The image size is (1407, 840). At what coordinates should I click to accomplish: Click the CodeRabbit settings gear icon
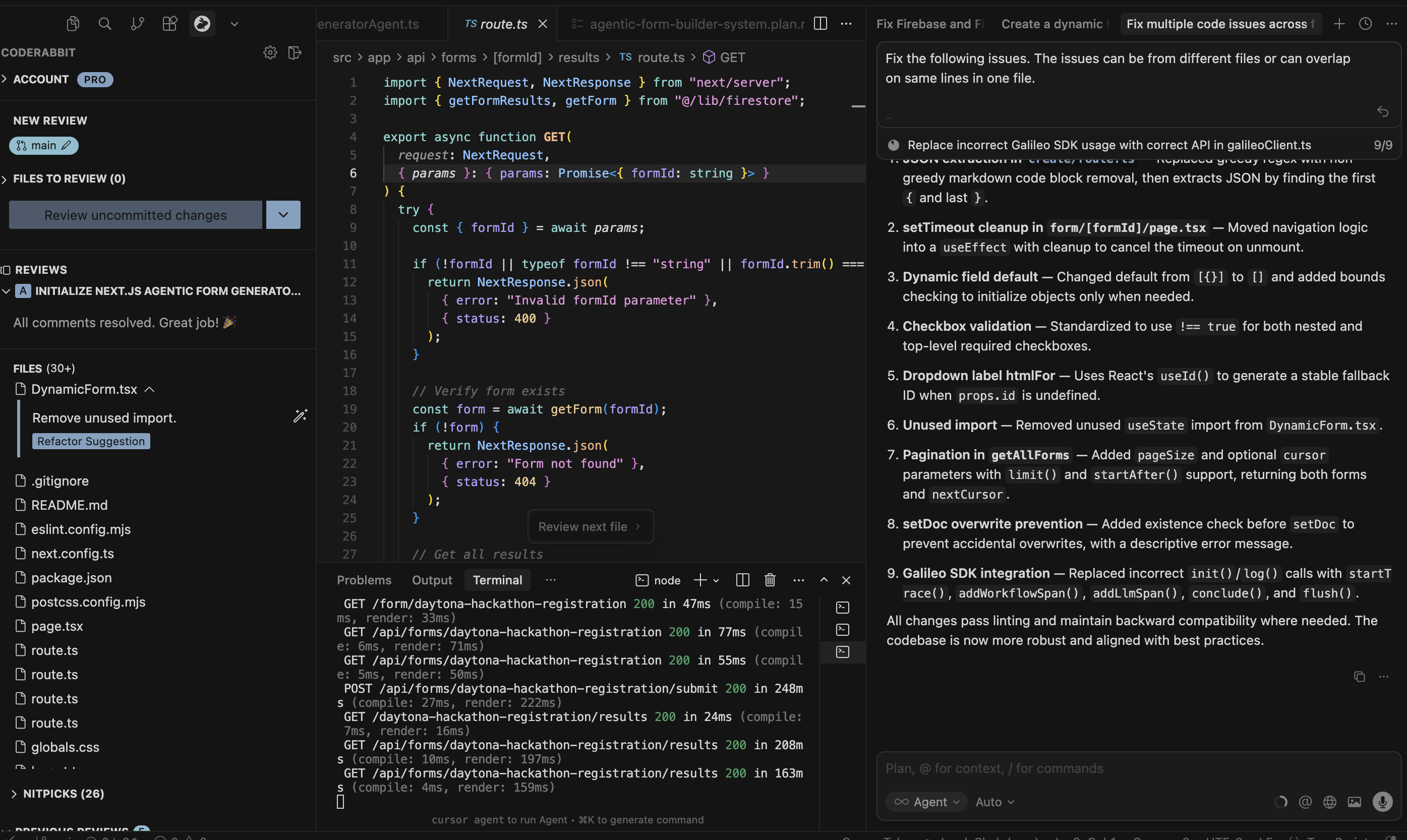270,52
